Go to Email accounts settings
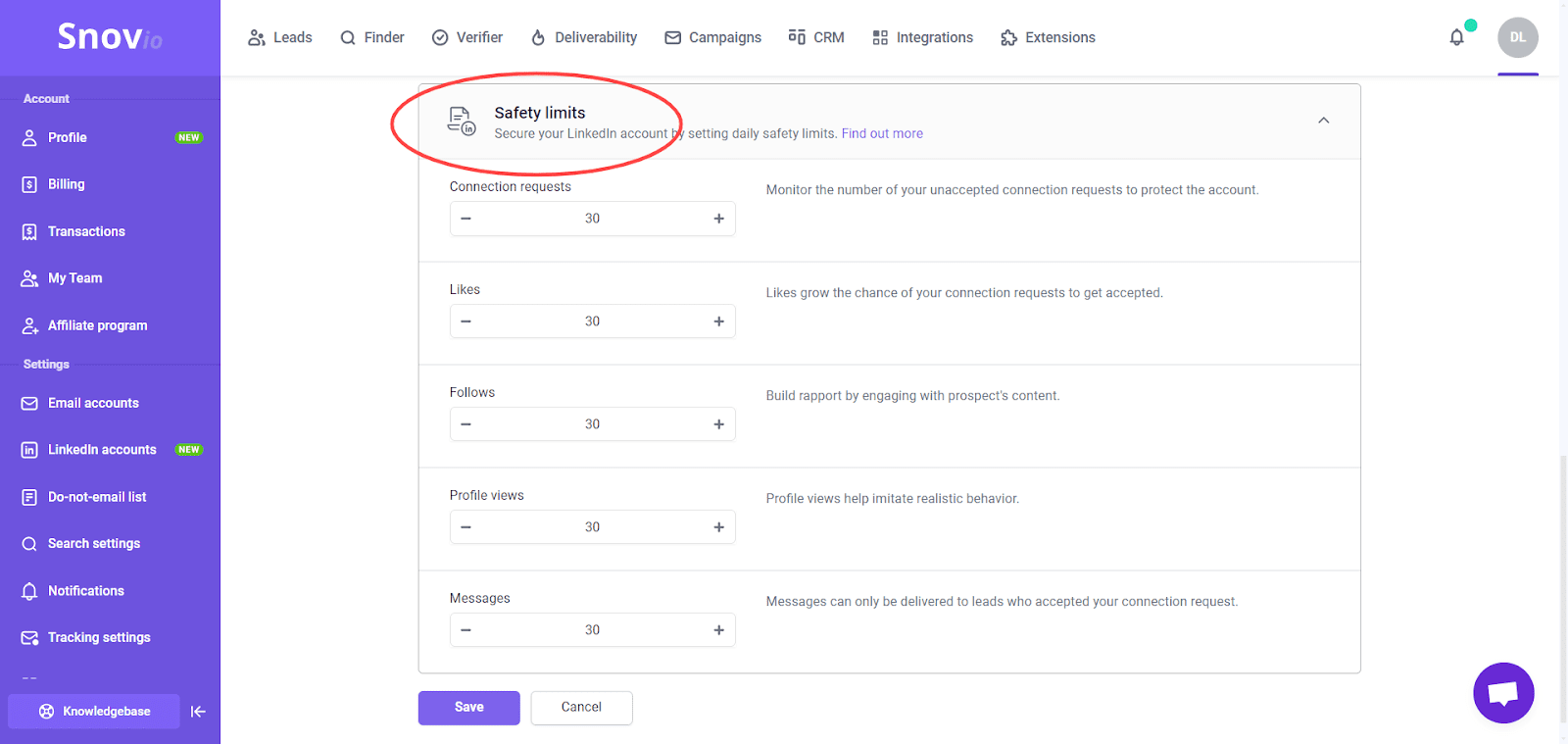The height and width of the screenshot is (744, 1568). tap(93, 403)
